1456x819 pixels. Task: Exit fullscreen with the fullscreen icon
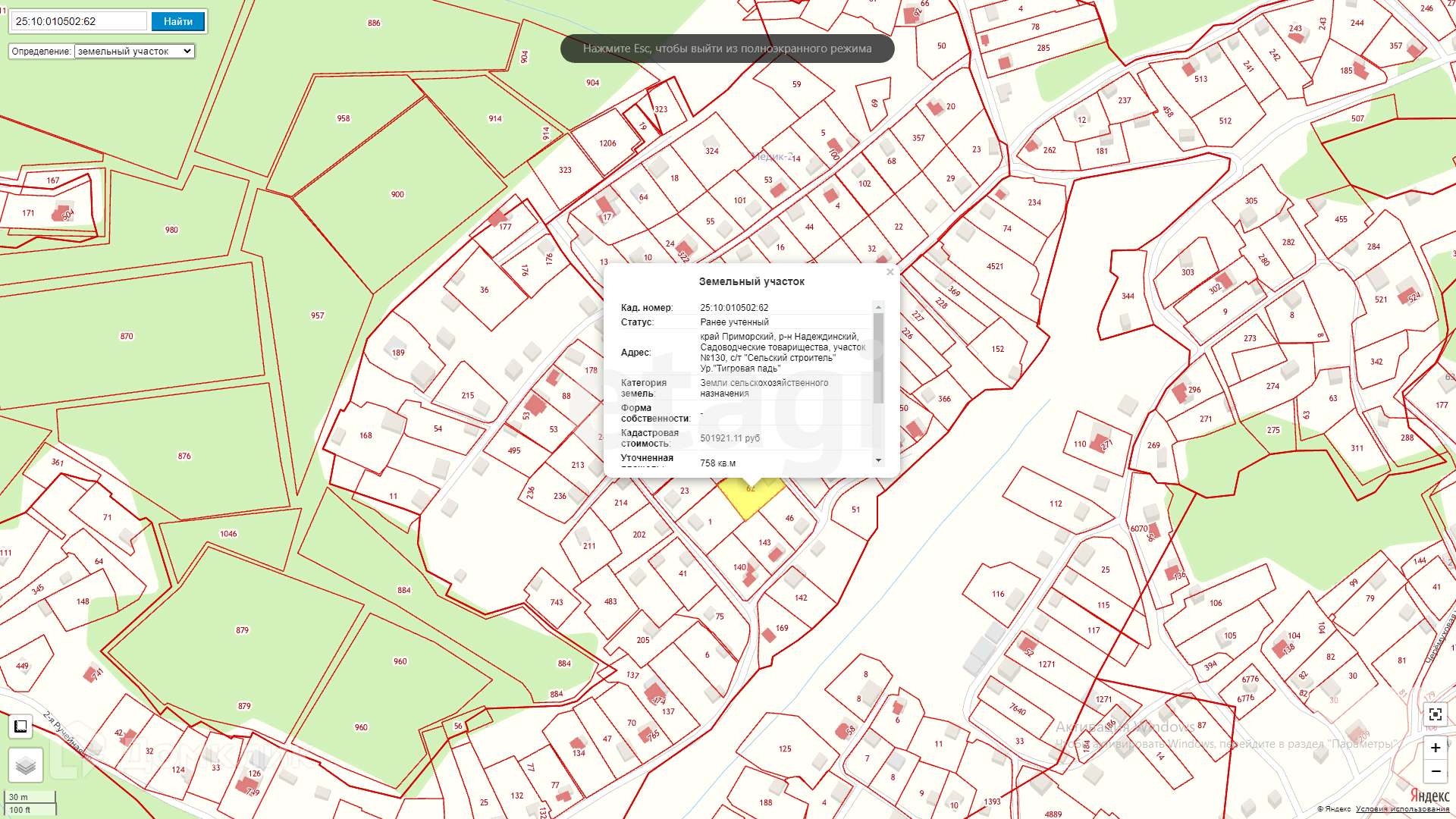(x=1435, y=714)
